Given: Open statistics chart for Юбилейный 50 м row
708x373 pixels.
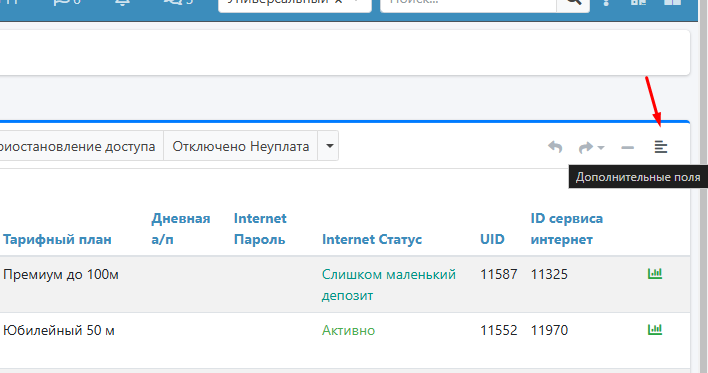Looking at the screenshot, I should (x=655, y=329).
